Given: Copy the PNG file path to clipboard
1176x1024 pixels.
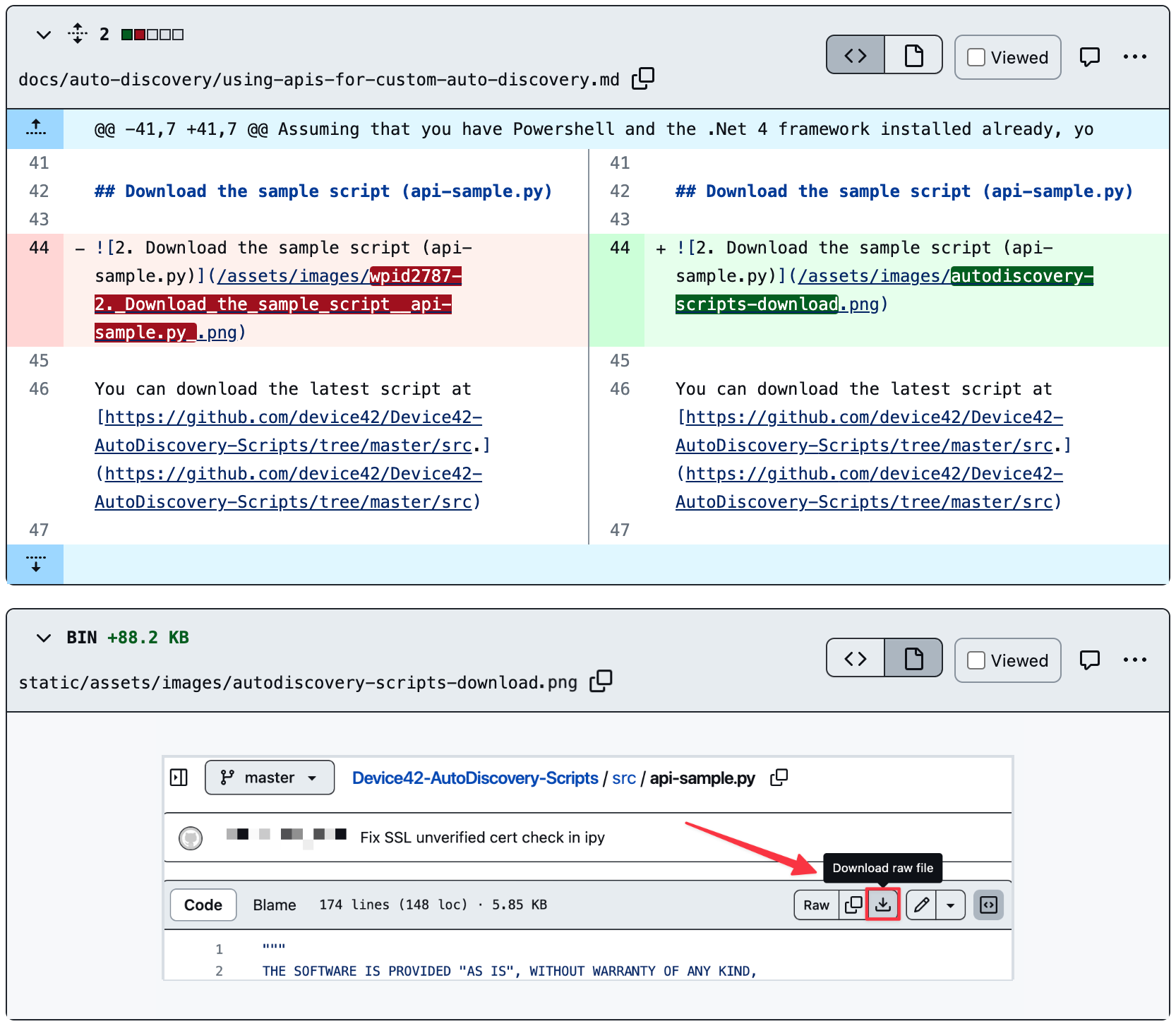Looking at the screenshot, I should pos(601,681).
